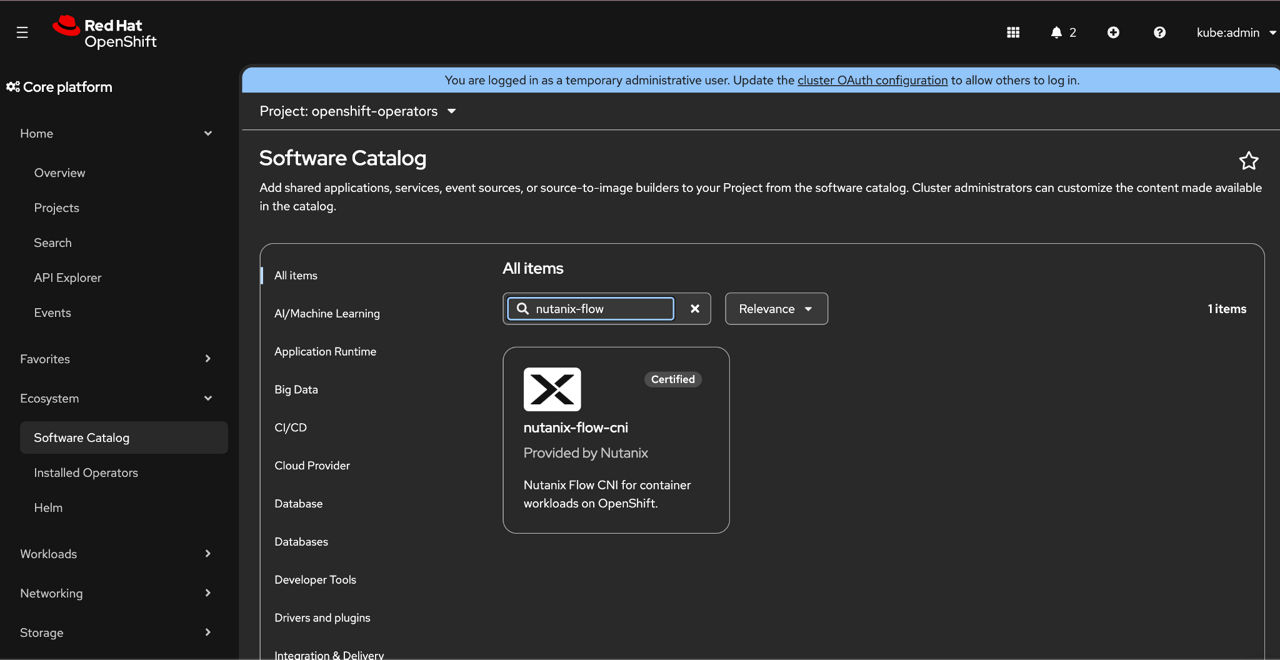Collapse the Ecosystem navigation section

[119, 398]
